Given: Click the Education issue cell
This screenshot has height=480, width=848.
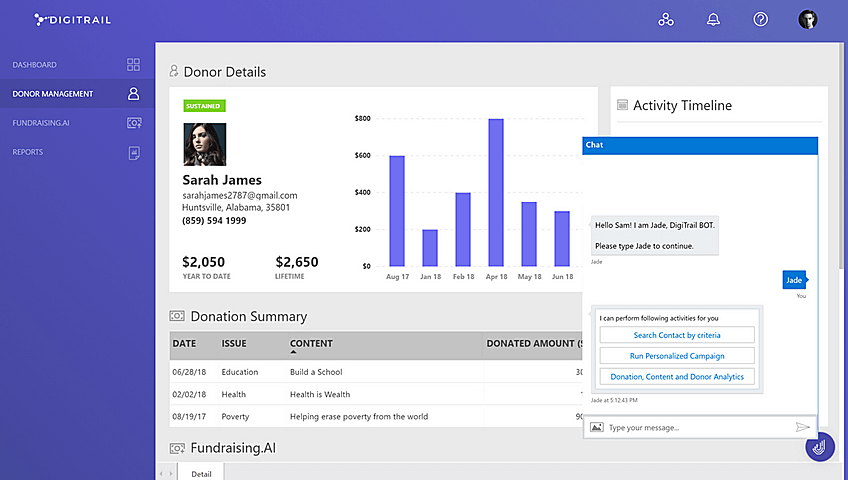Looking at the screenshot, I should click(x=240, y=372).
